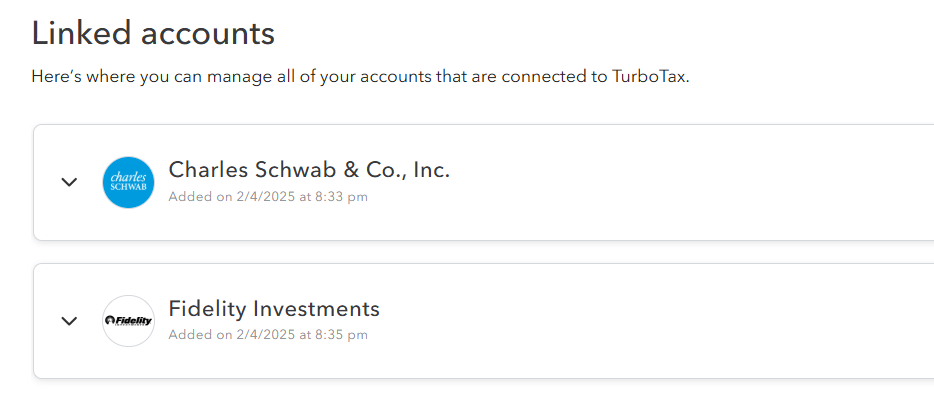The height and width of the screenshot is (401, 934).
Task: Click the Fidelity logo circle icon
Action: pos(128,321)
